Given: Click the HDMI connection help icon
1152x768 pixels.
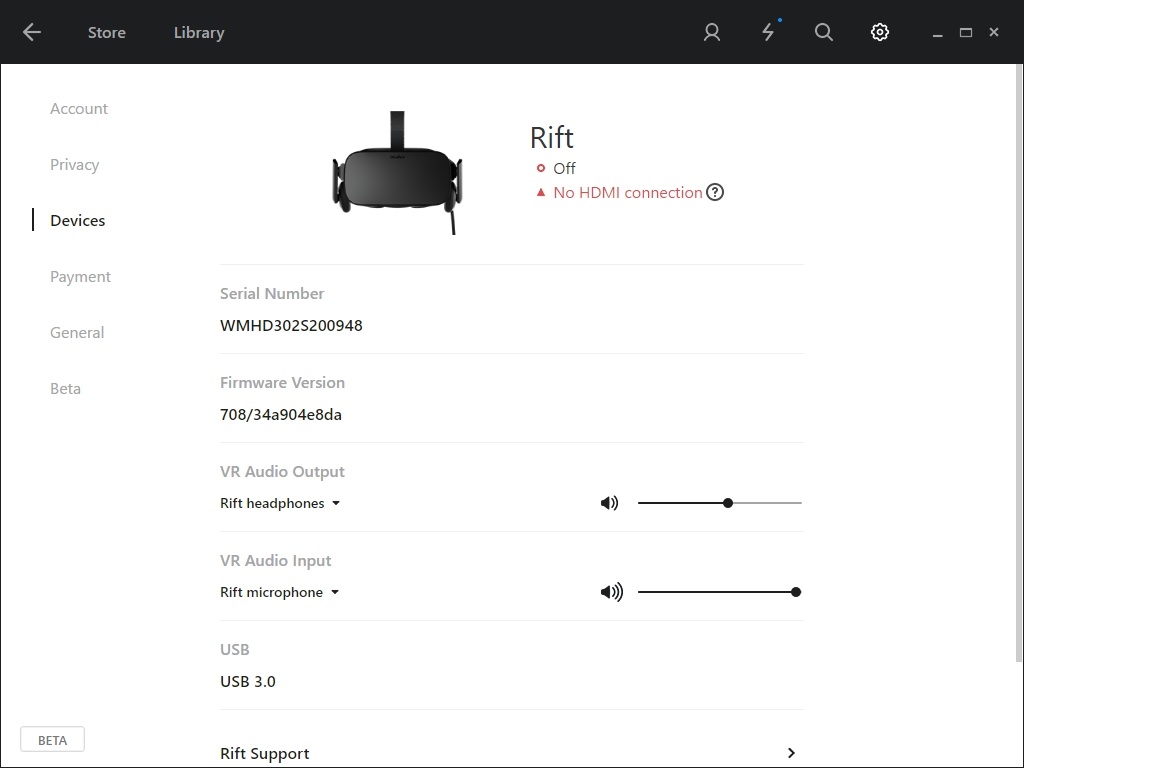Looking at the screenshot, I should pyautogui.click(x=715, y=193).
